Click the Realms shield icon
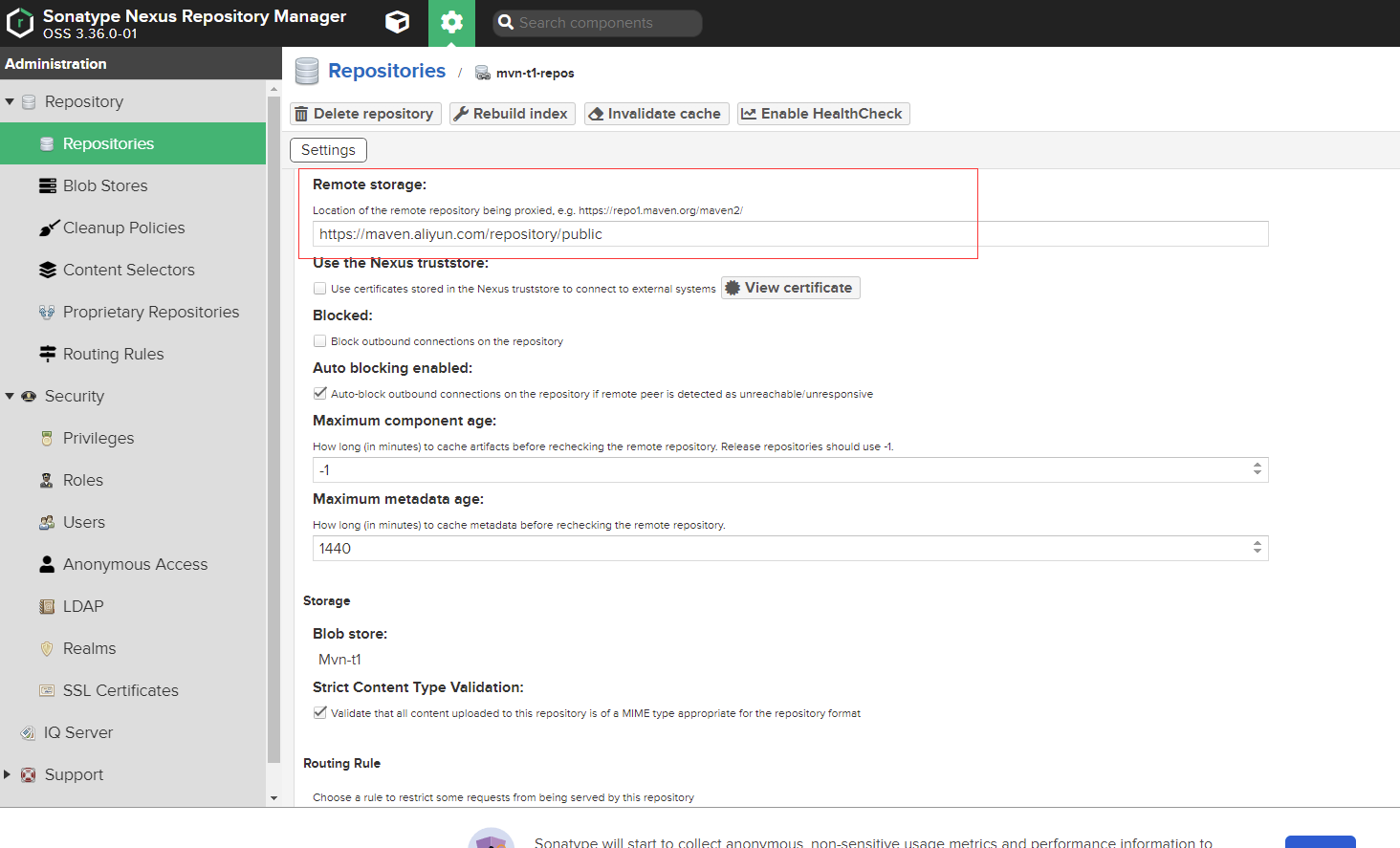The image size is (1400, 848). (x=47, y=648)
